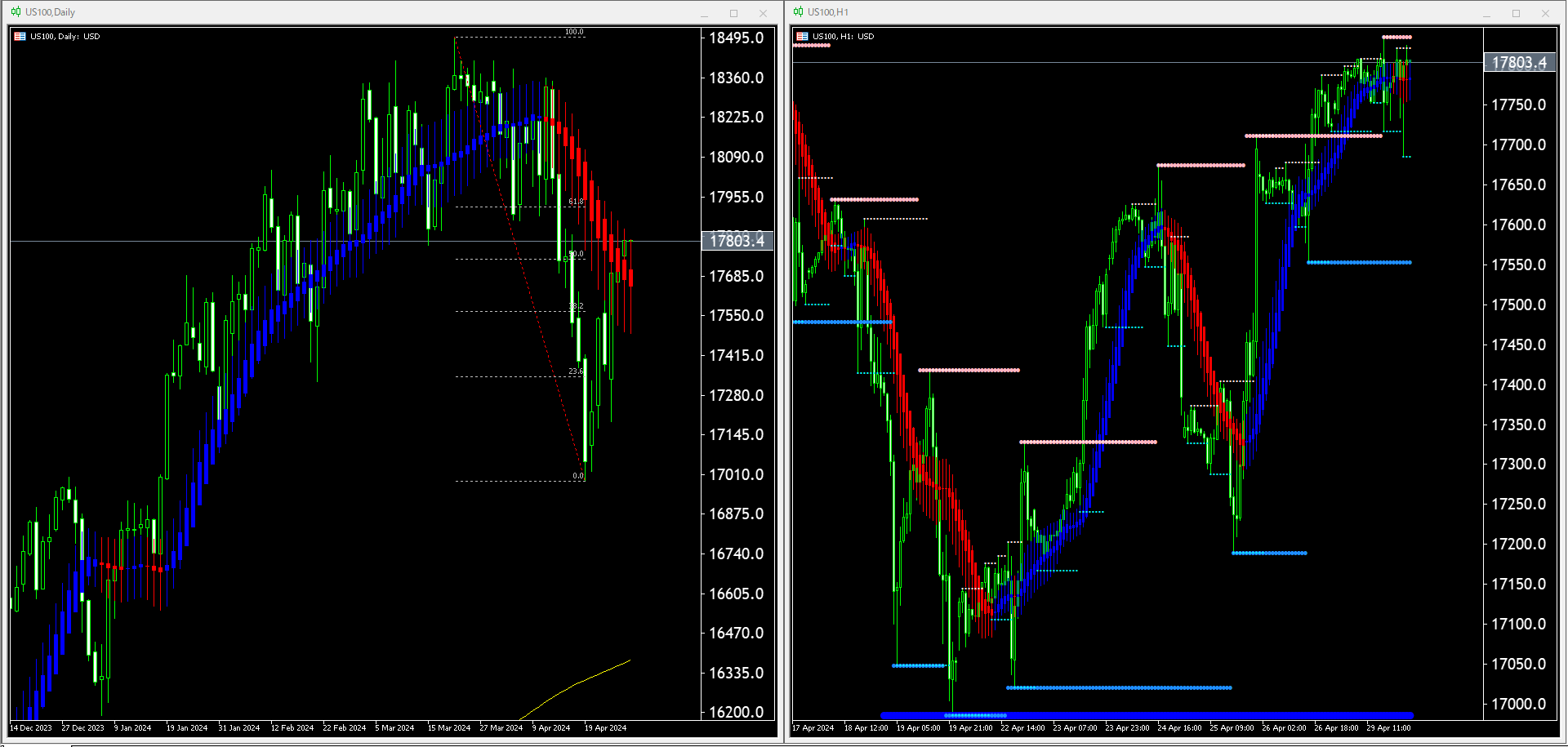Click the 18225.0 price on Daily scale
This screenshot has width=1568, height=747.
(737, 118)
